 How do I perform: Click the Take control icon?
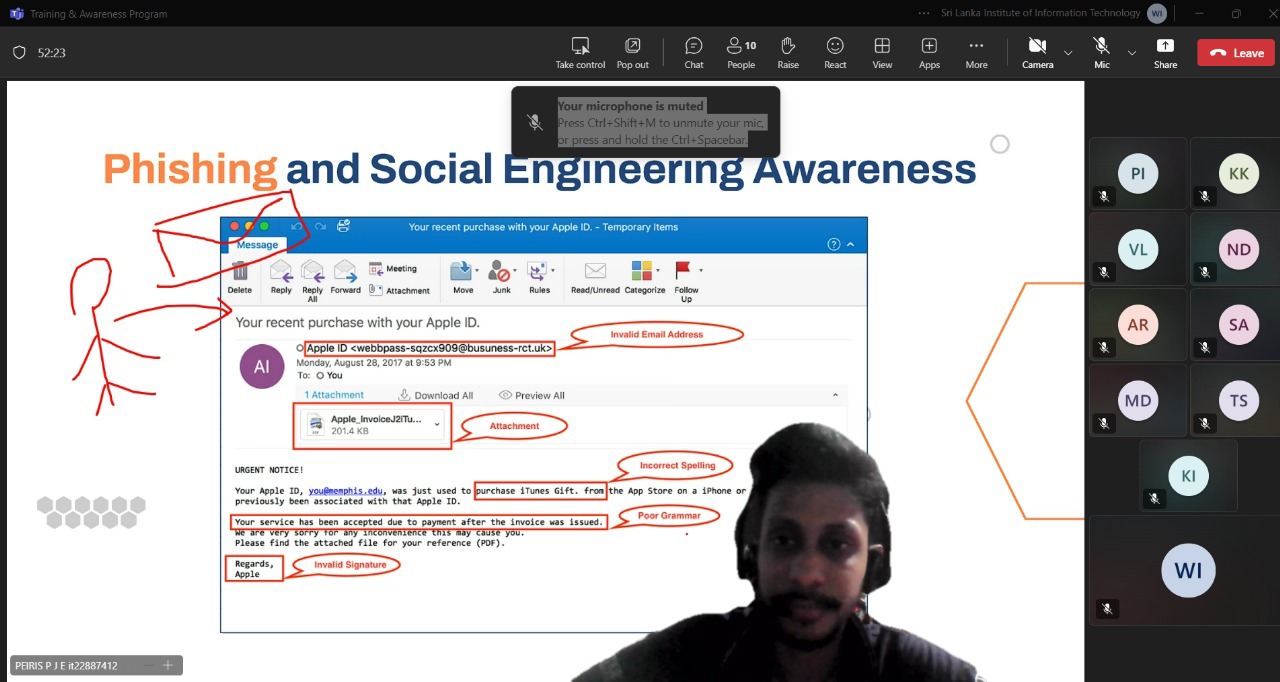coord(580,47)
